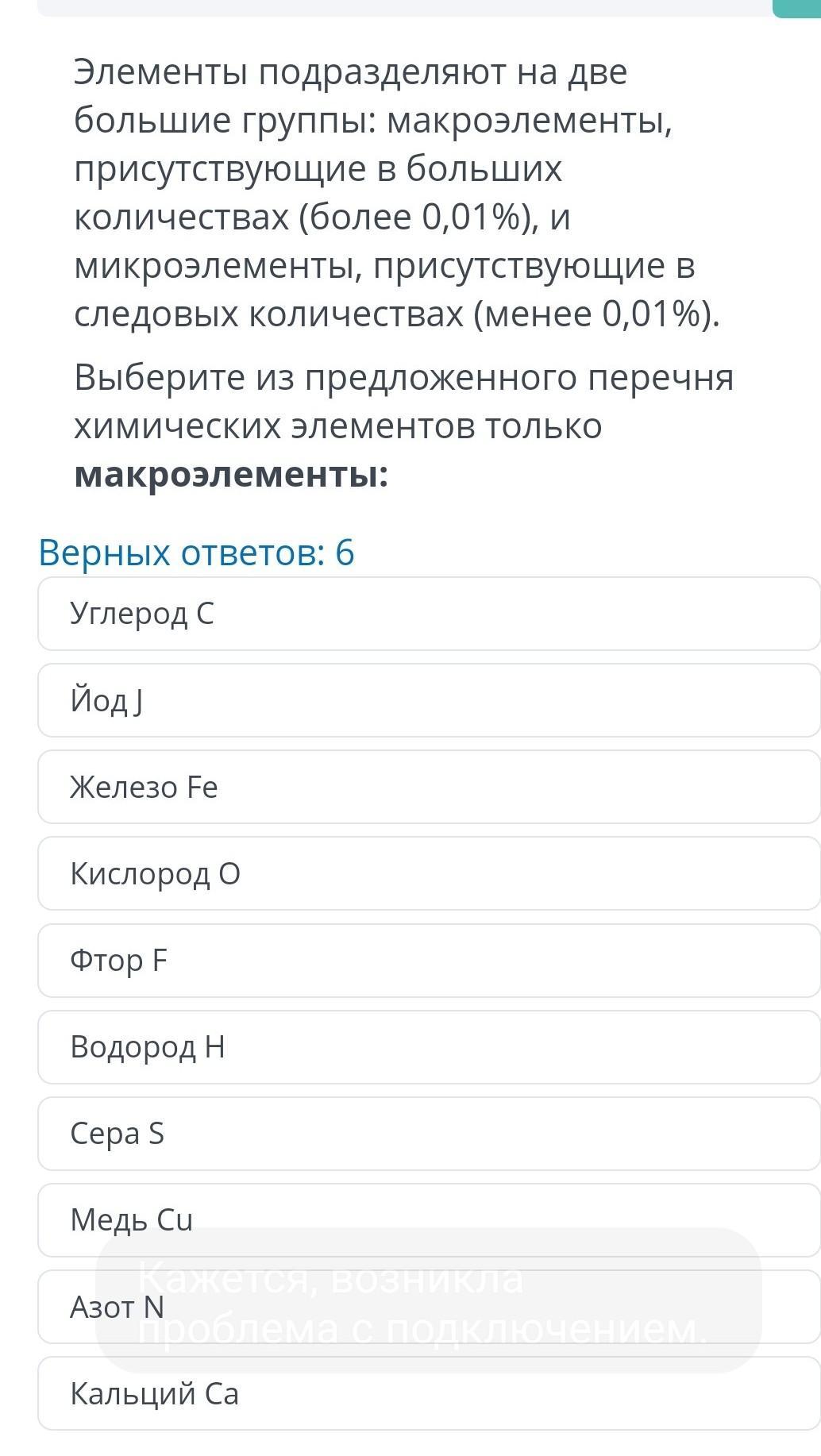The height and width of the screenshot is (1456, 821).
Task: Dismiss the connection problem toast message
Action: point(429,1300)
